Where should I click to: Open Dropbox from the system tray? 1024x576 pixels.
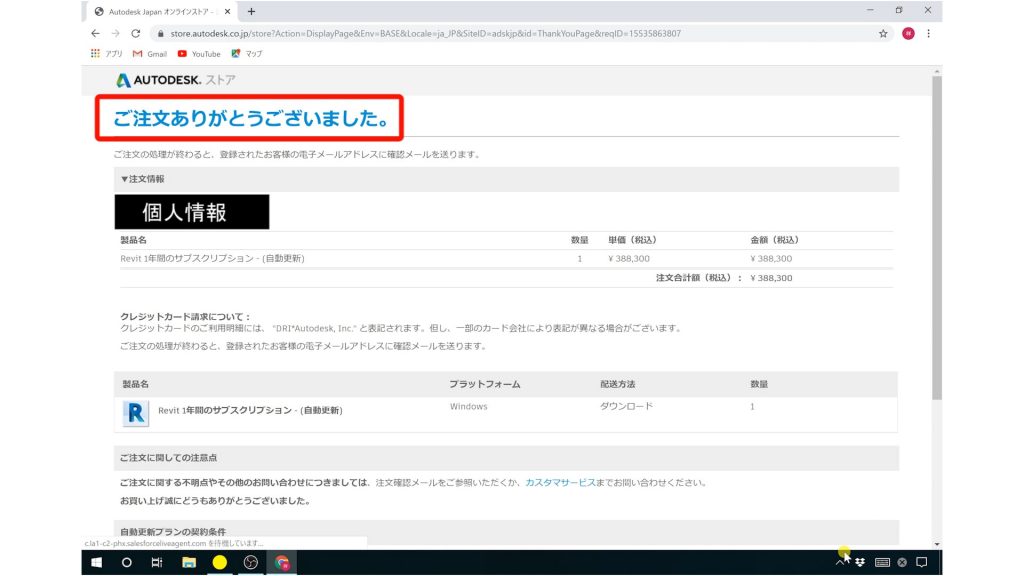860,562
